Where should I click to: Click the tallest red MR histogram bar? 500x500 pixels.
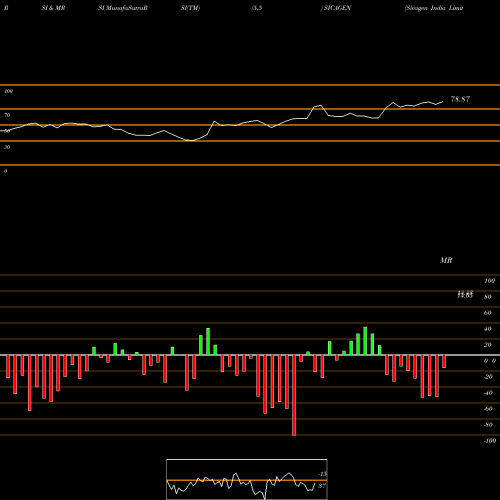tap(294, 395)
